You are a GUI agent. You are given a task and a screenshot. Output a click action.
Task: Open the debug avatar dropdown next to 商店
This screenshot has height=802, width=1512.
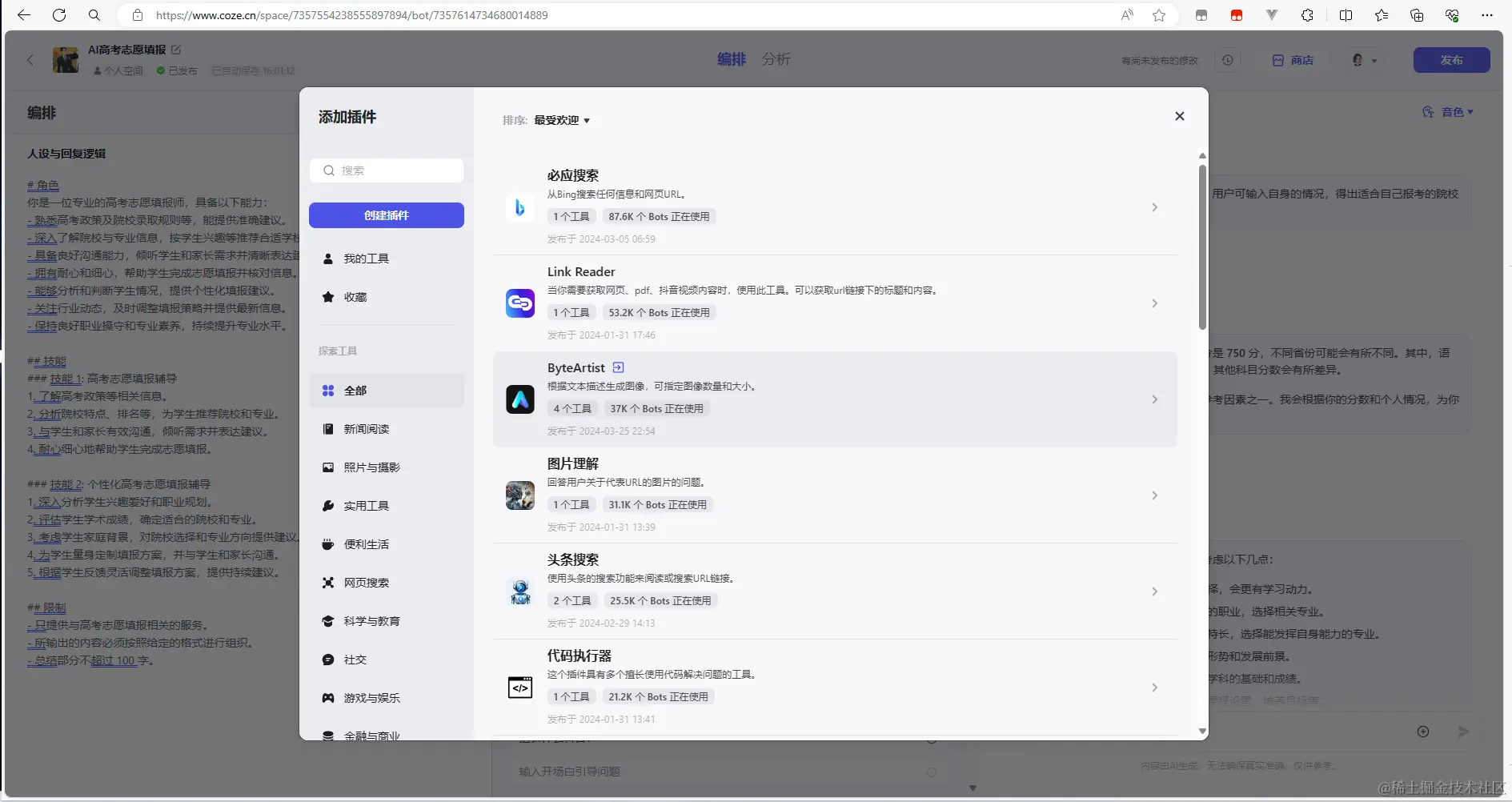point(1365,60)
